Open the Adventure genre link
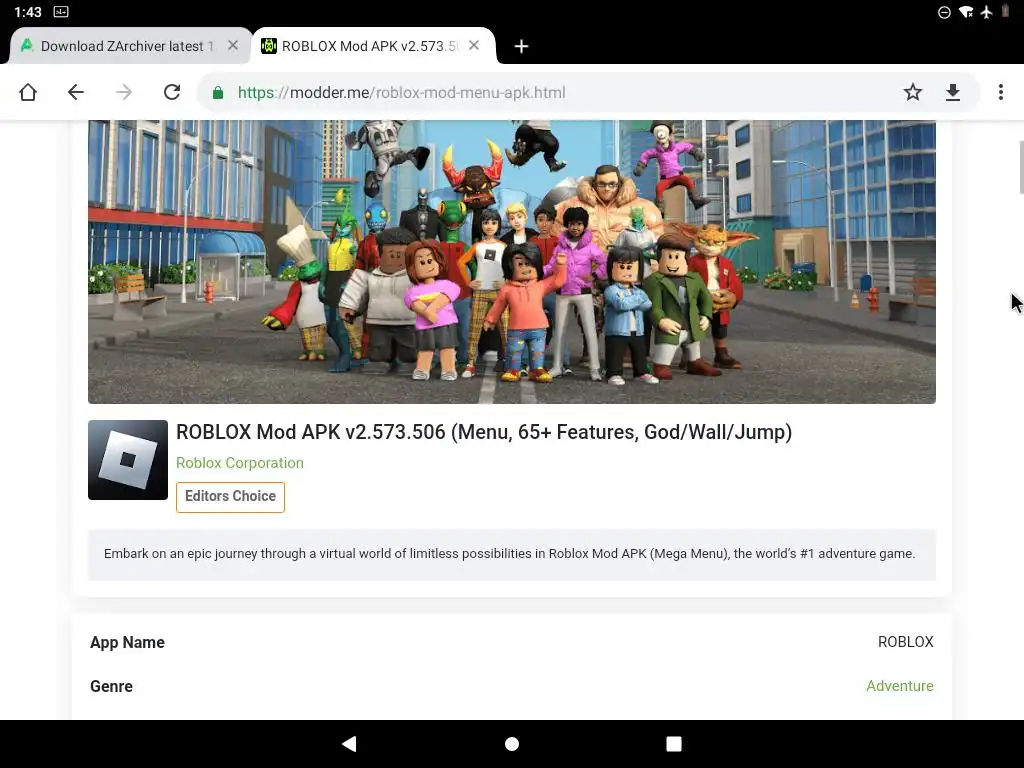This screenshot has width=1024, height=768. click(x=900, y=686)
